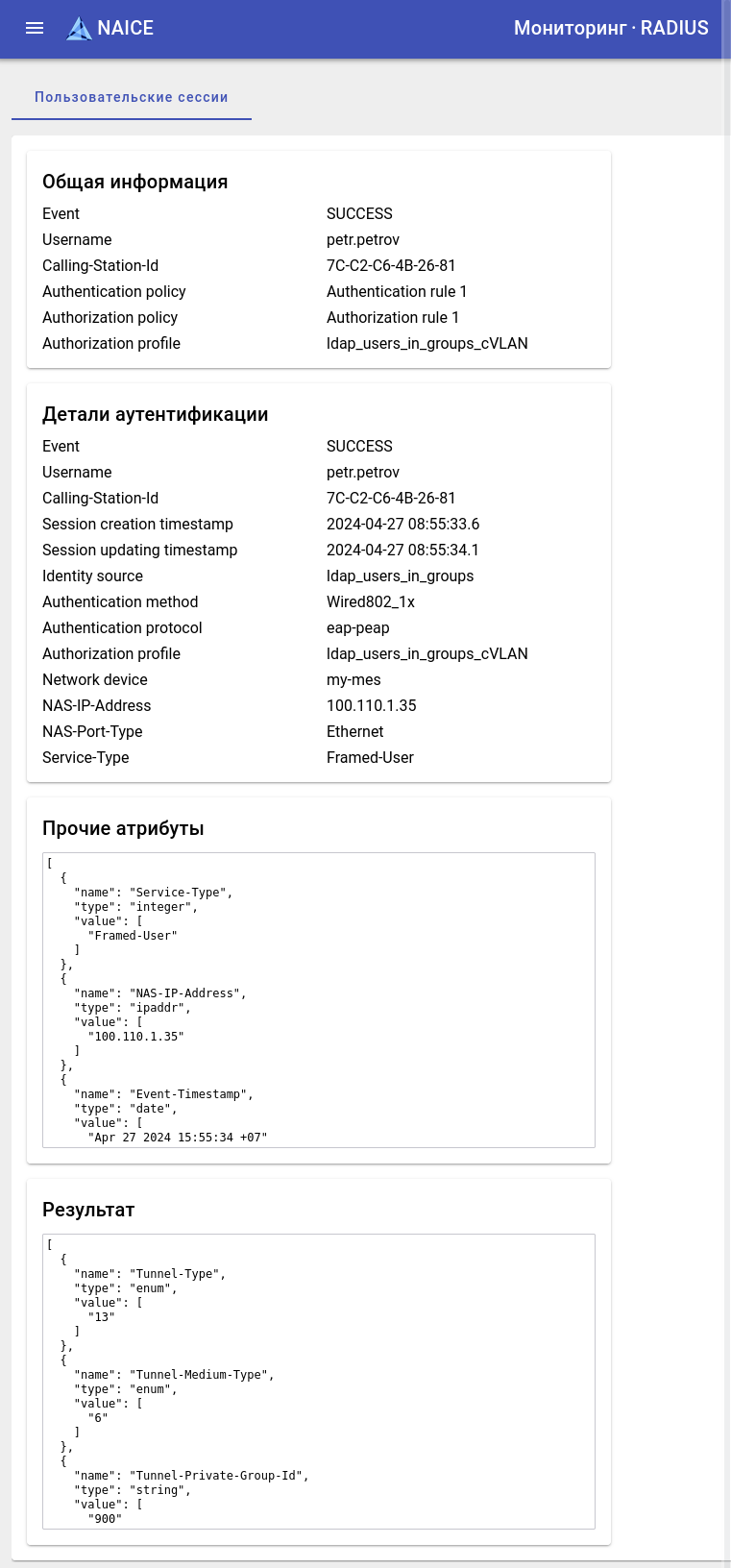Open the hamburger navigation menu
The image size is (731, 1568).
(x=35, y=28)
